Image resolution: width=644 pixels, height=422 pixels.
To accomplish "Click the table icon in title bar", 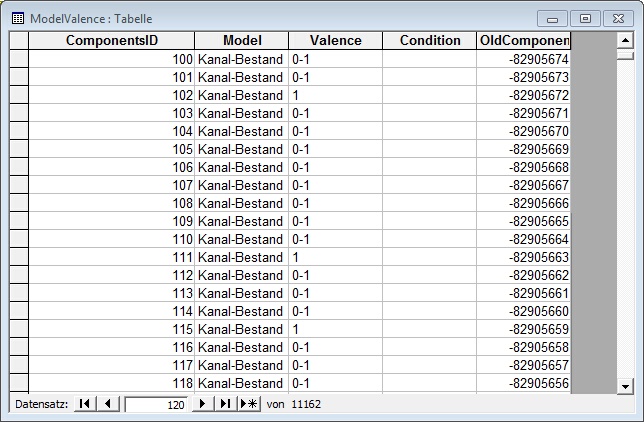I will tap(17, 18).
